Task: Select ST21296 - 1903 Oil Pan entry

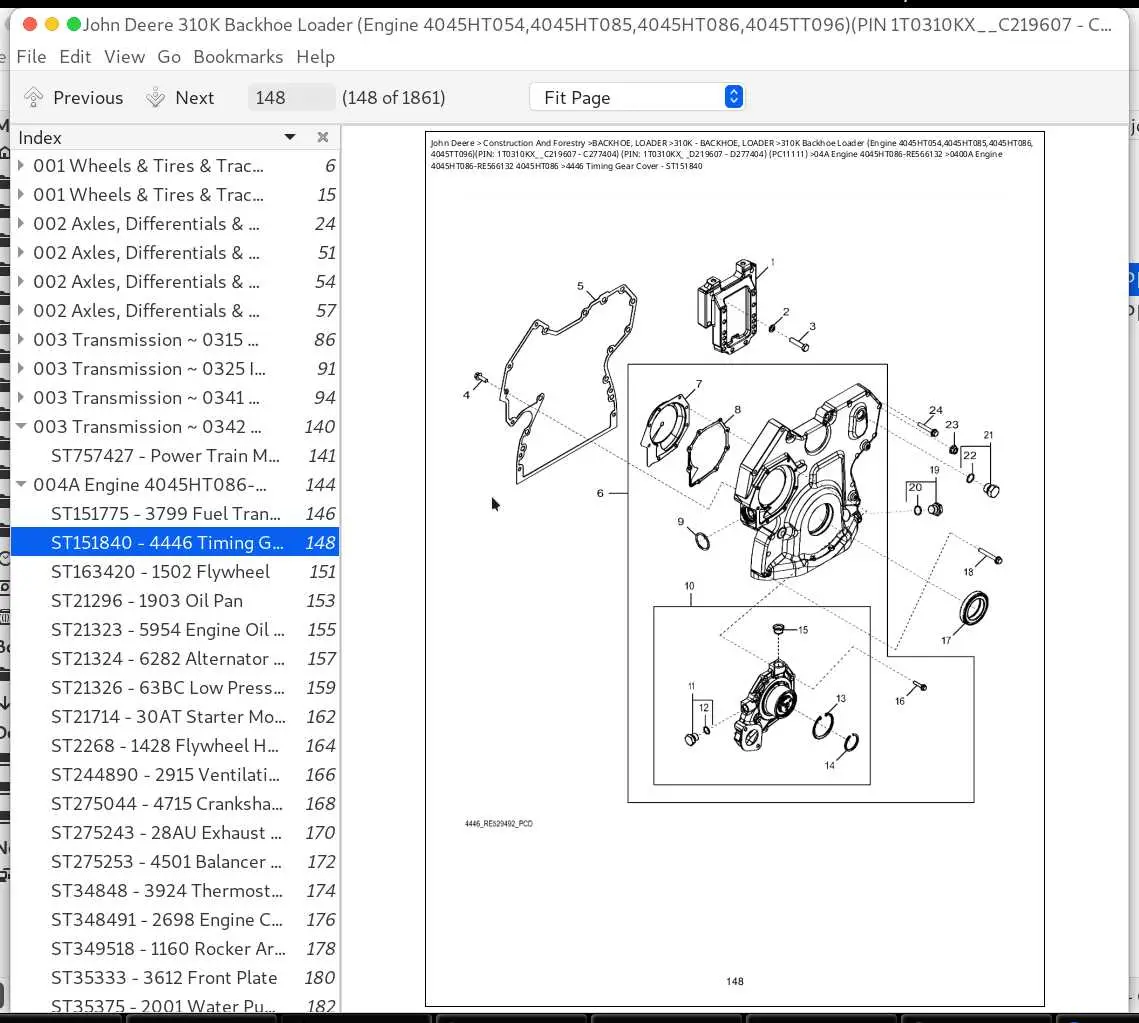Action: pos(175,601)
